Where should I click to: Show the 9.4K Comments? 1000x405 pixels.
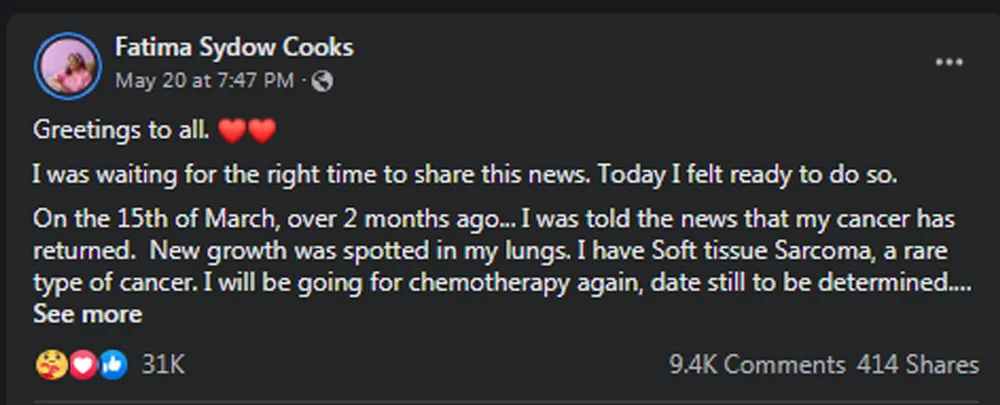(757, 365)
